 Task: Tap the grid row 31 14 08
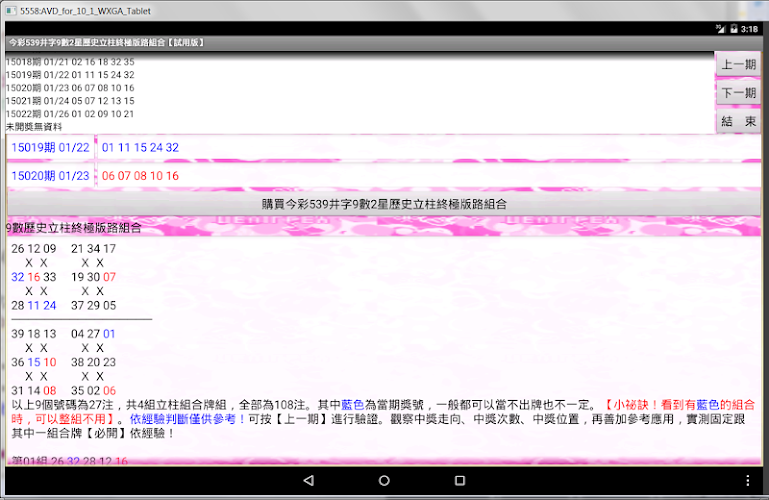click(x=34, y=391)
